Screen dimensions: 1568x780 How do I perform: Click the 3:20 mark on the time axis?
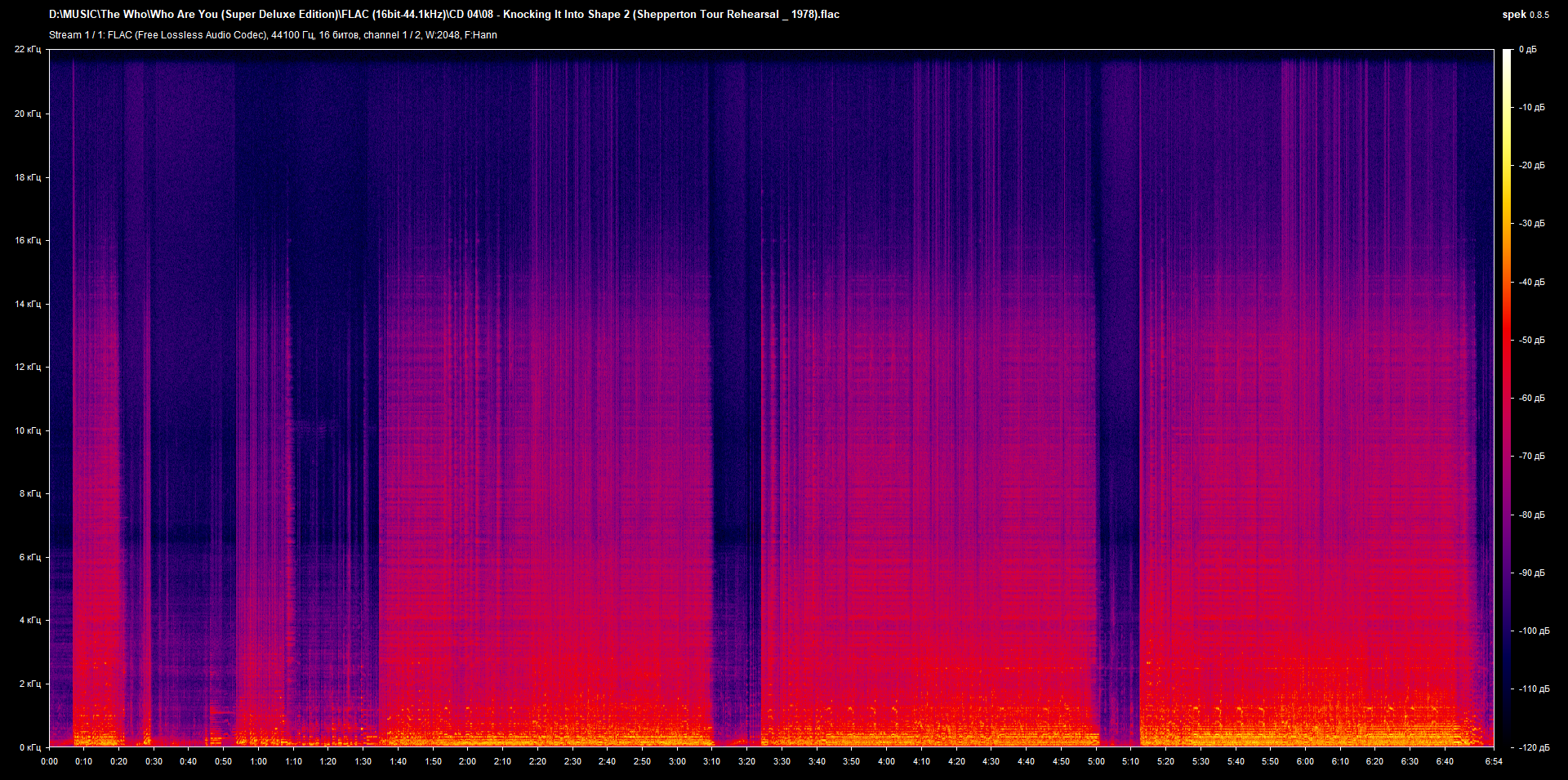coord(746,761)
